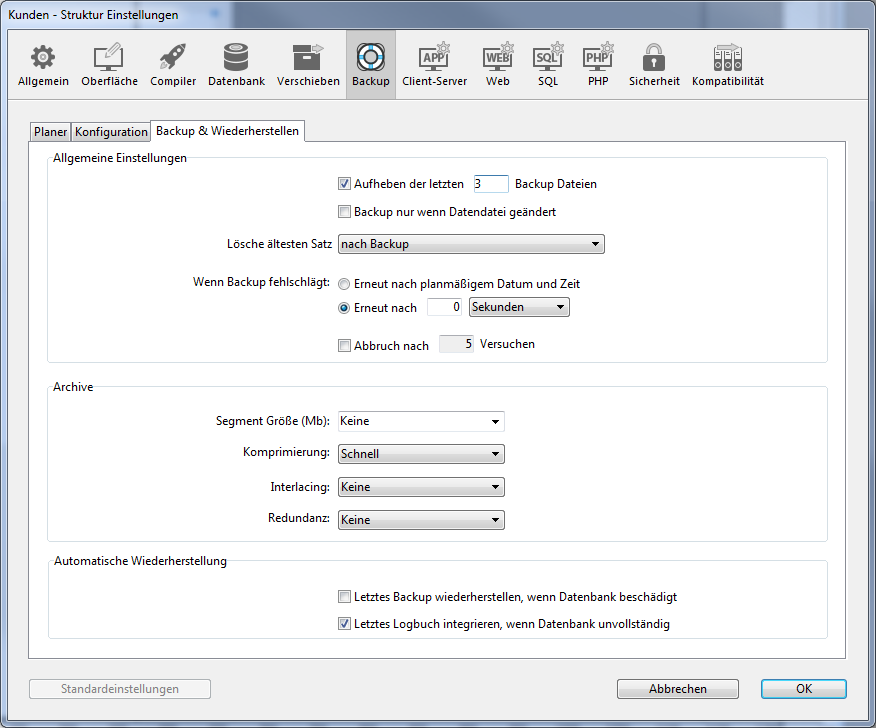Open the Sekunden time unit dropdown

pyautogui.click(x=518, y=308)
